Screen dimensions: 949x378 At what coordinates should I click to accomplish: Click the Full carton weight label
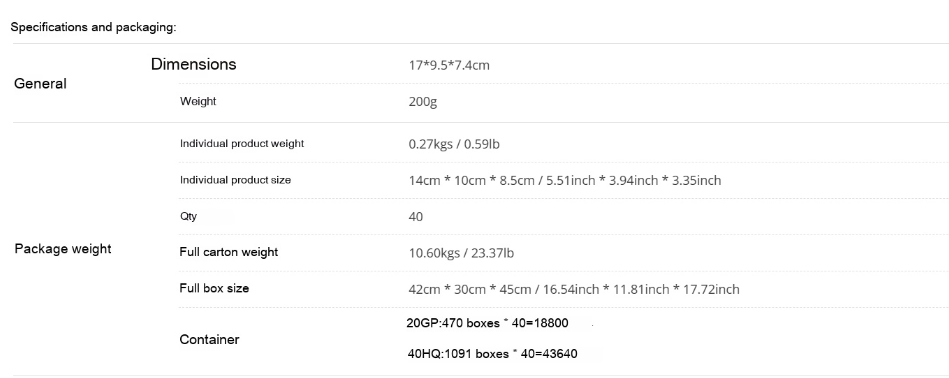[228, 252]
